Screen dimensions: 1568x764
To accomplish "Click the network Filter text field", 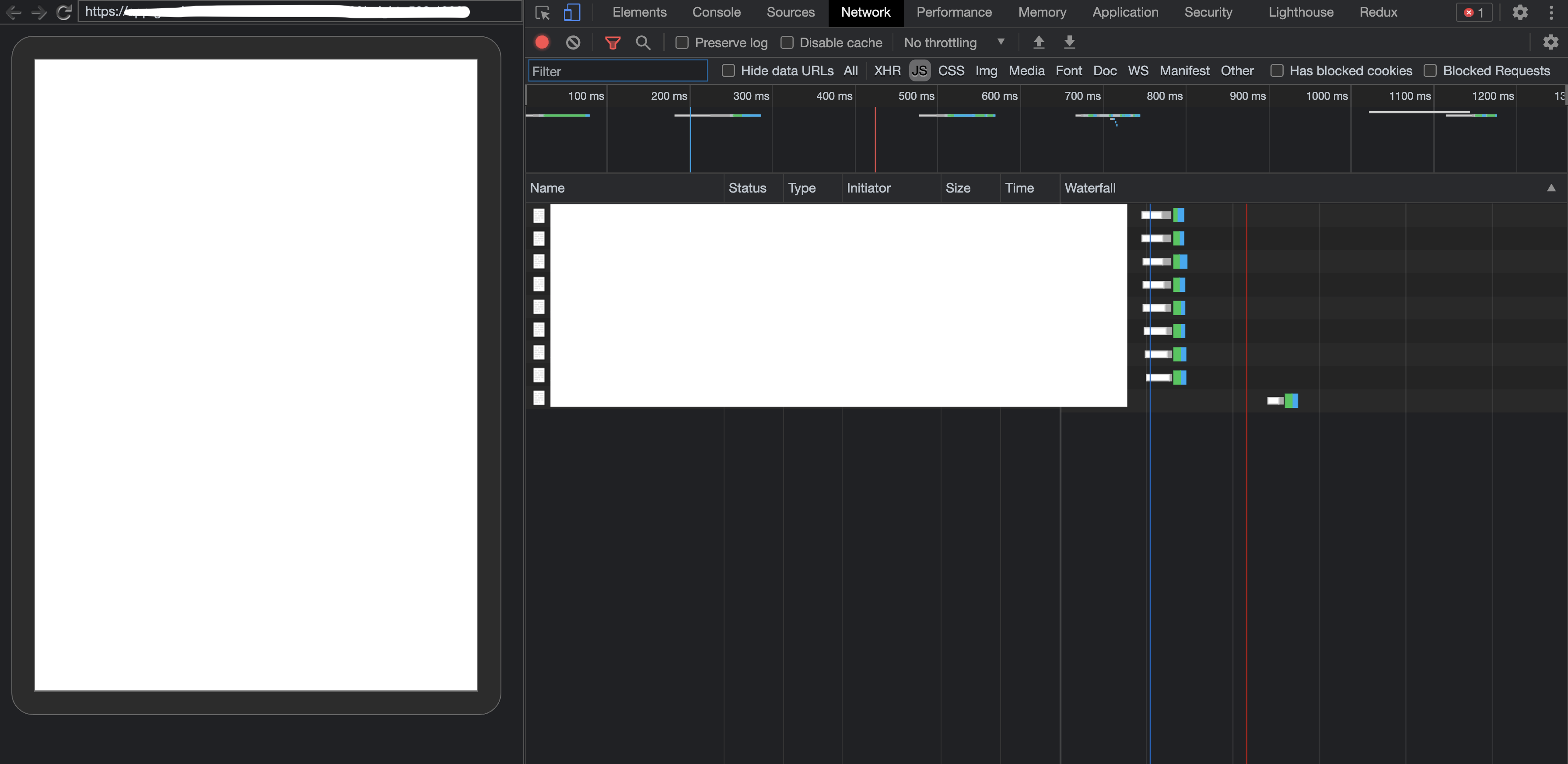I will (x=617, y=70).
